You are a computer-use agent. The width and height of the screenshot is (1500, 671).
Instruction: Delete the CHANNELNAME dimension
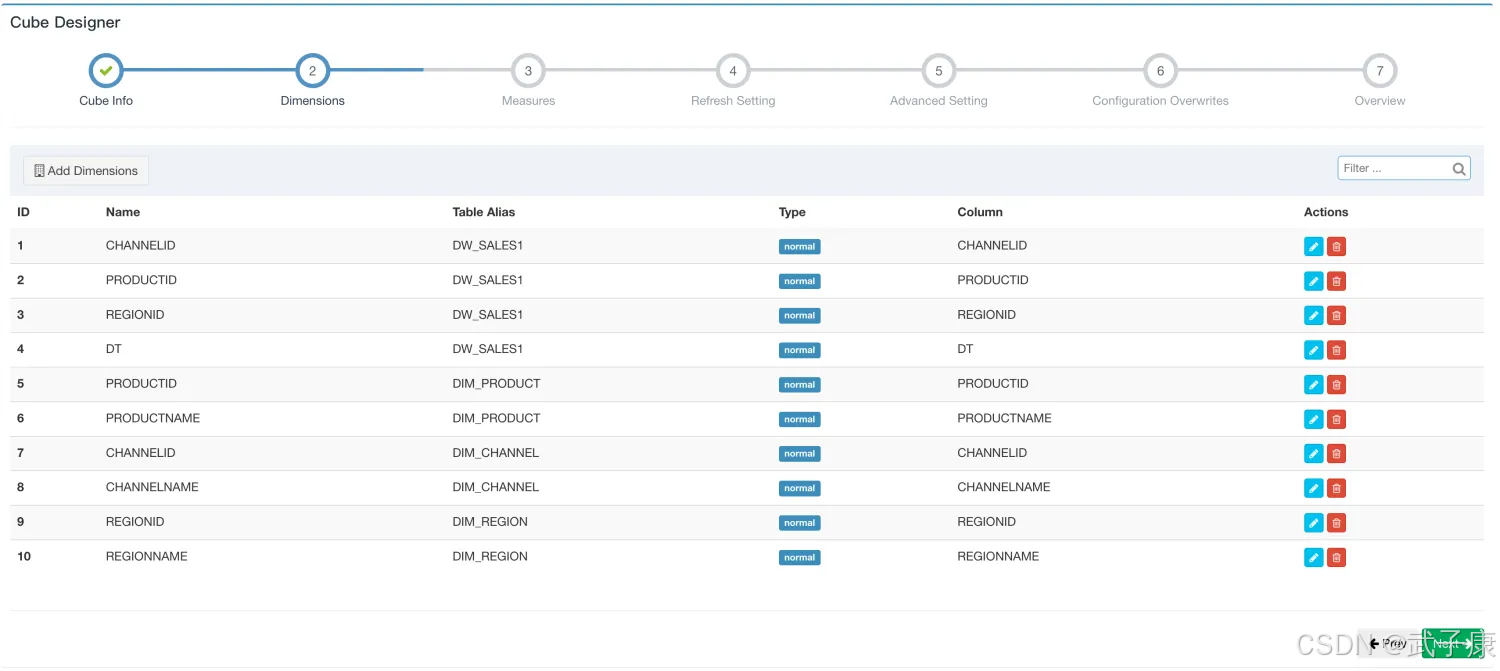(1336, 488)
